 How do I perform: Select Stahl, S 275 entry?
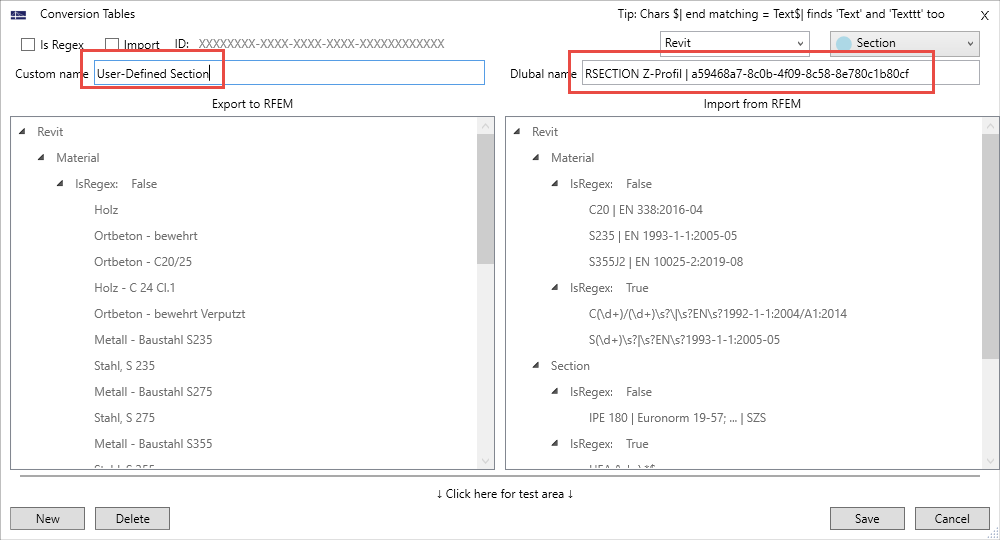point(124,418)
